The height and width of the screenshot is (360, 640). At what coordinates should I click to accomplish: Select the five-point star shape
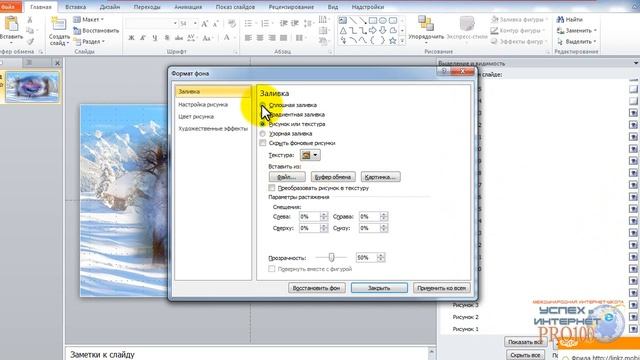(393, 41)
